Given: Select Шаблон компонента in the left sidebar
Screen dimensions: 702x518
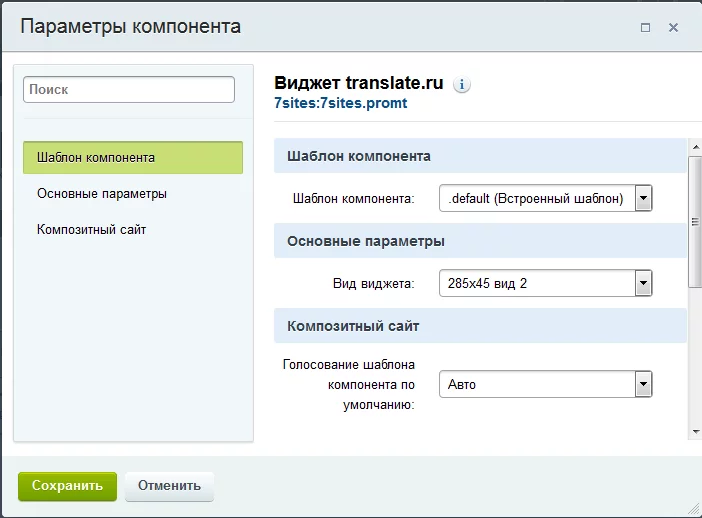Looking at the screenshot, I should 132,158.
